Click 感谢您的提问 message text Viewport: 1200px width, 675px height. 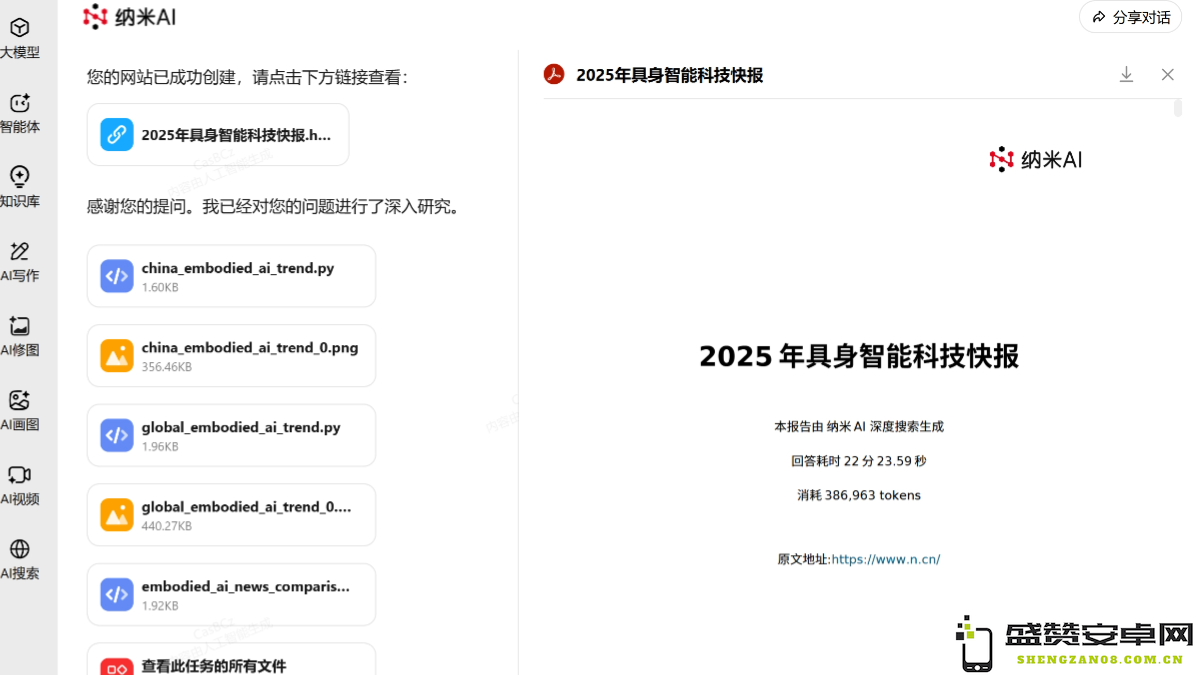pyautogui.click(x=274, y=207)
